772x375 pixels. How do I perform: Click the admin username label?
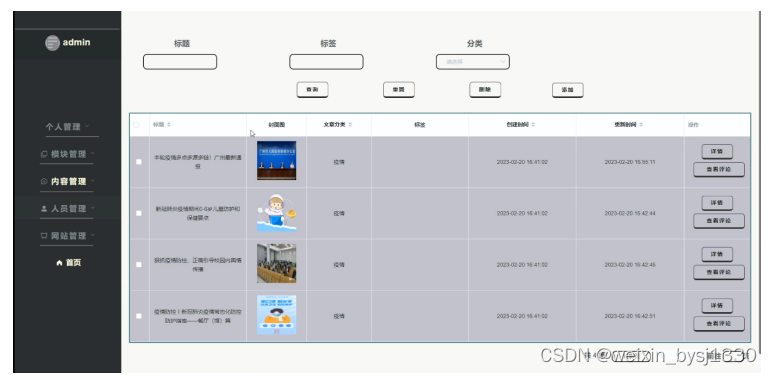point(76,42)
